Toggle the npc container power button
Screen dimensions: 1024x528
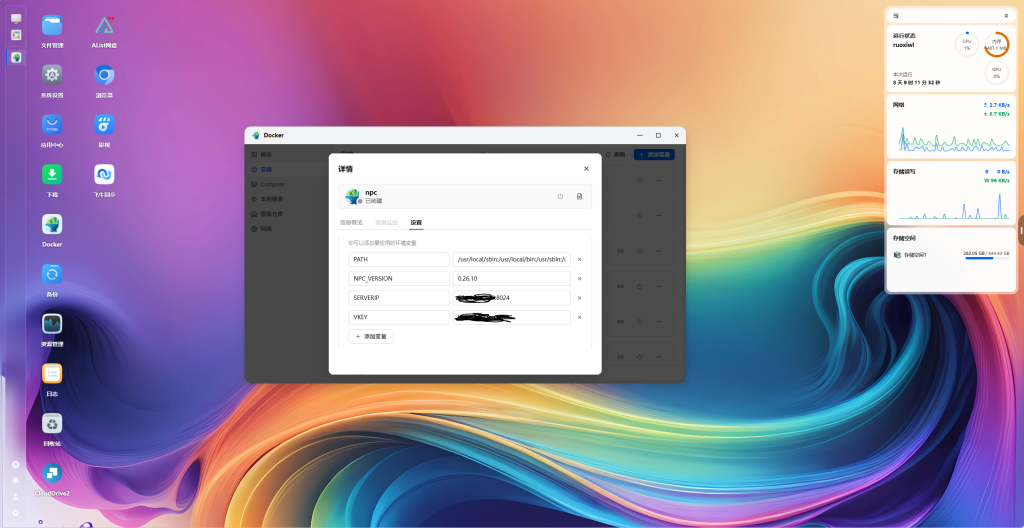pyautogui.click(x=560, y=196)
